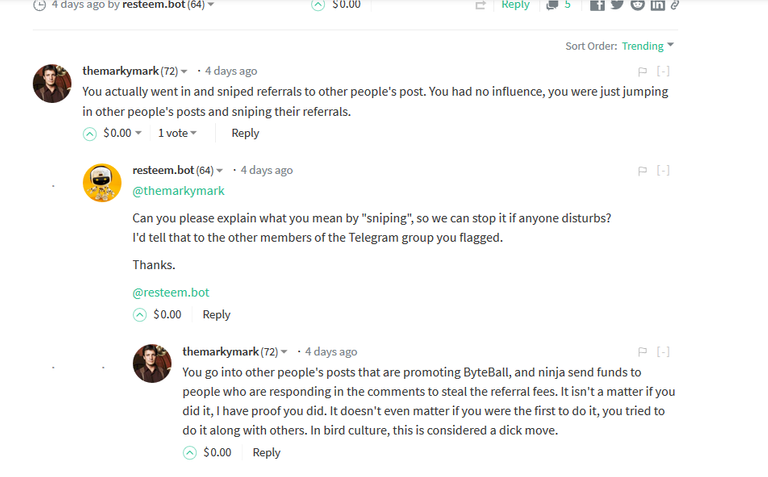Copy post link via chain icon

(x=675, y=5)
